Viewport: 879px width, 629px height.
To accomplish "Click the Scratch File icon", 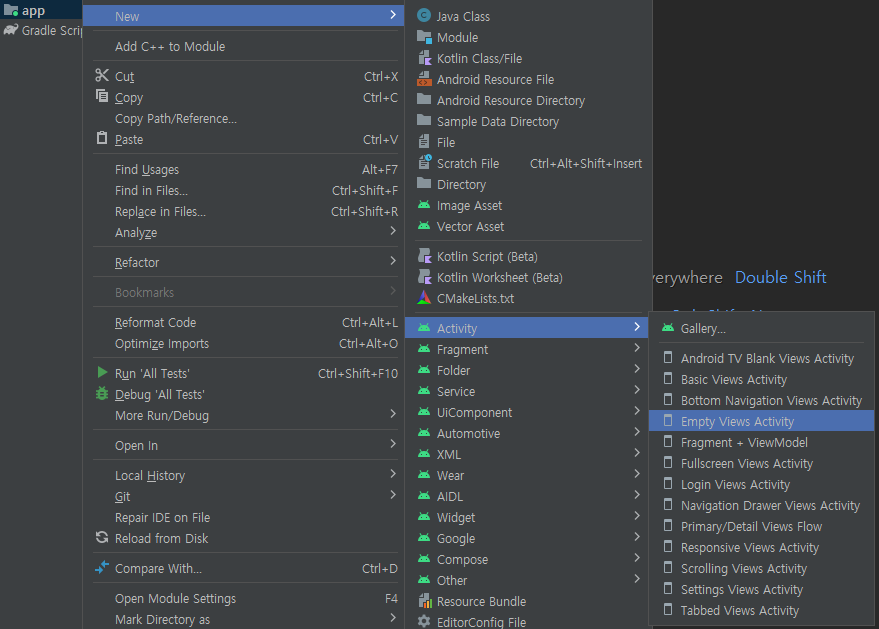I will [424, 163].
